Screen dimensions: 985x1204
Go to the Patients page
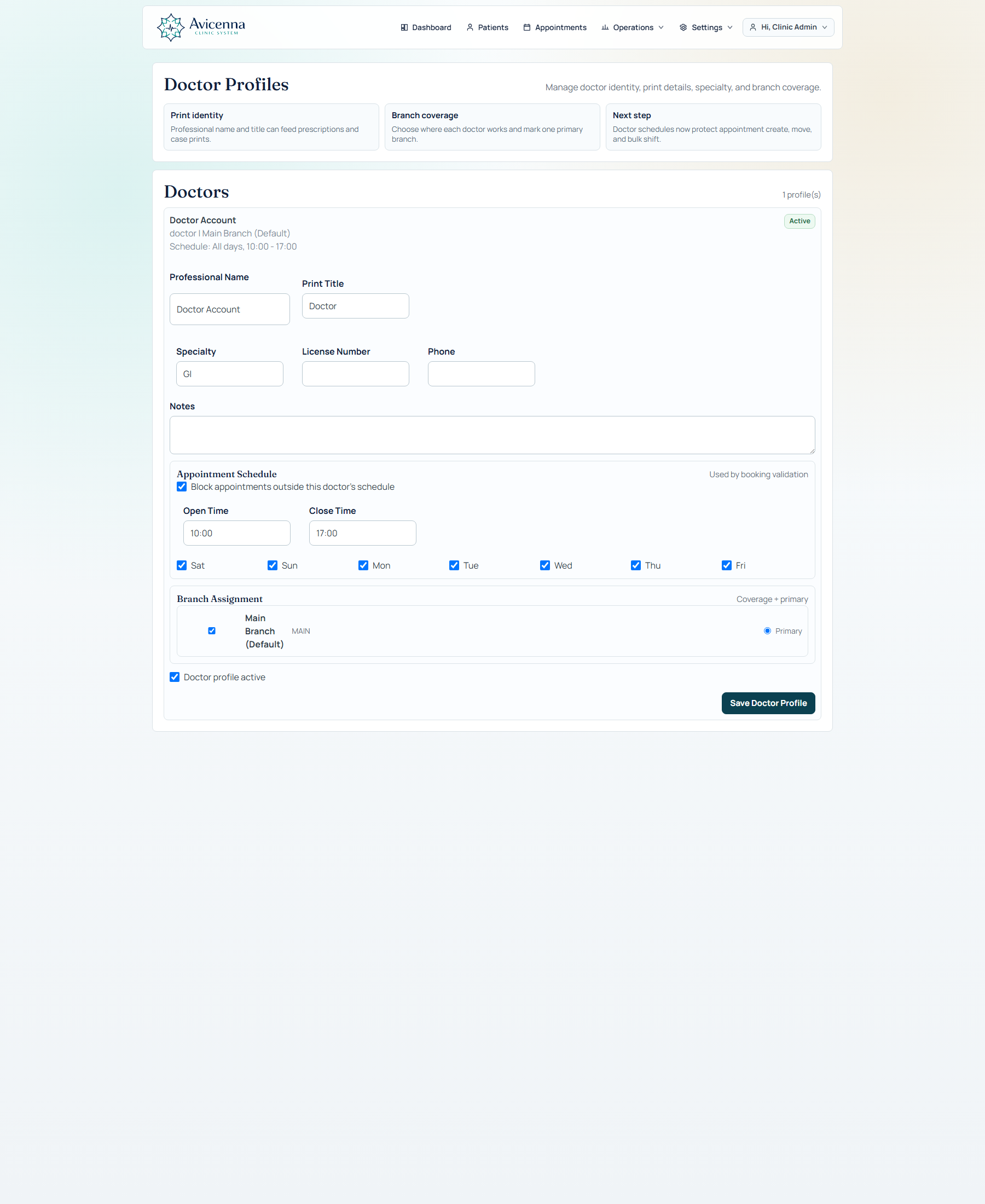tap(488, 27)
